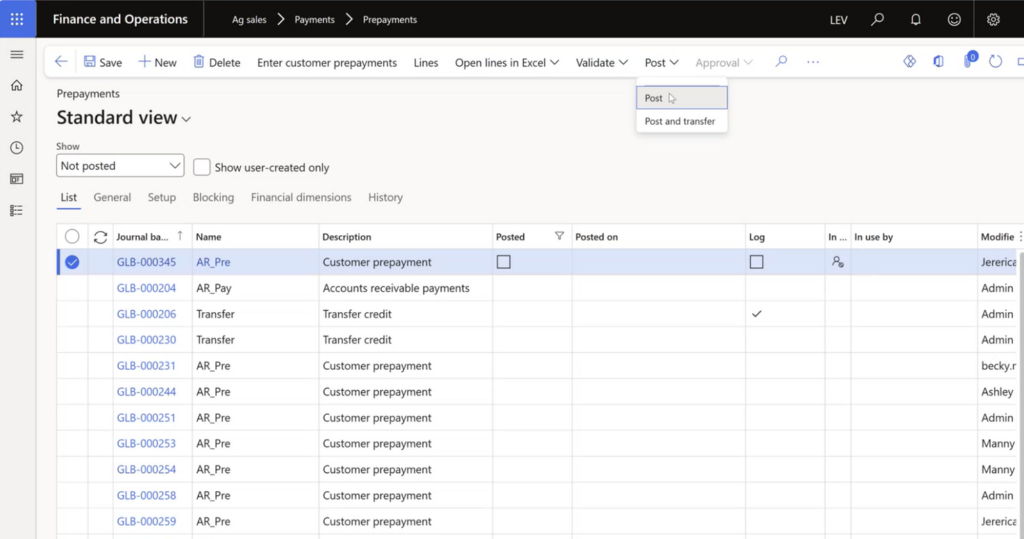The height and width of the screenshot is (539, 1024).
Task: Expand the hamburger navigation pane
Action: click(x=17, y=54)
